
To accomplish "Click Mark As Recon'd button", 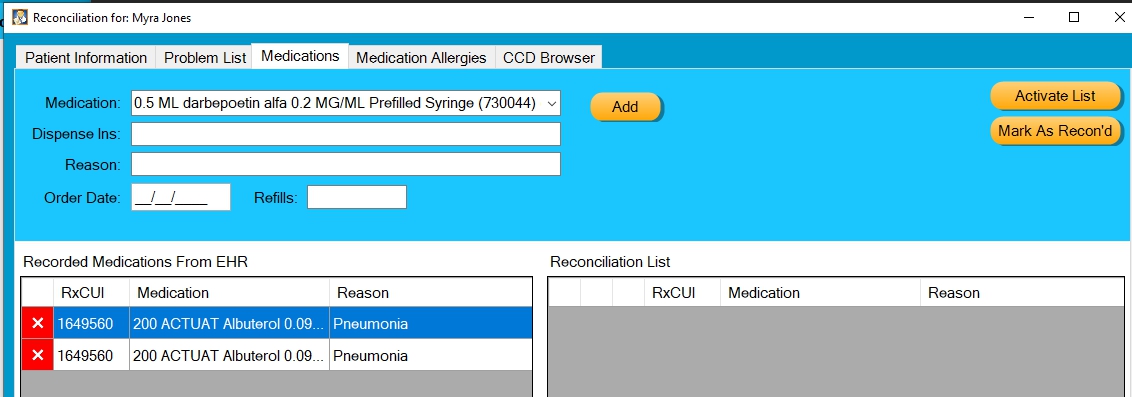I will point(1055,131).
